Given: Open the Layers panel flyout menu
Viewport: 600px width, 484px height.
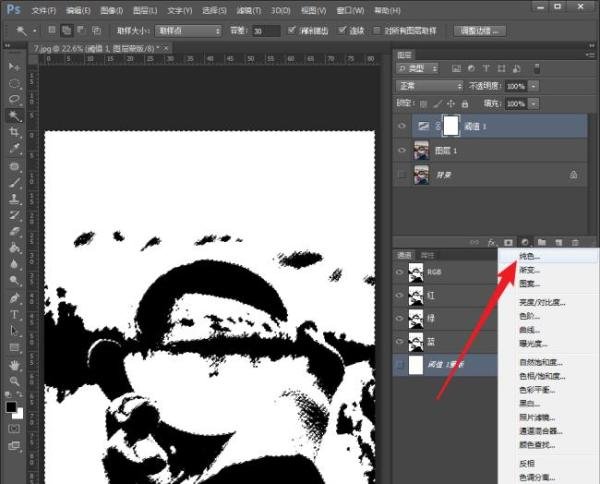Looking at the screenshot, I should 590,55.
